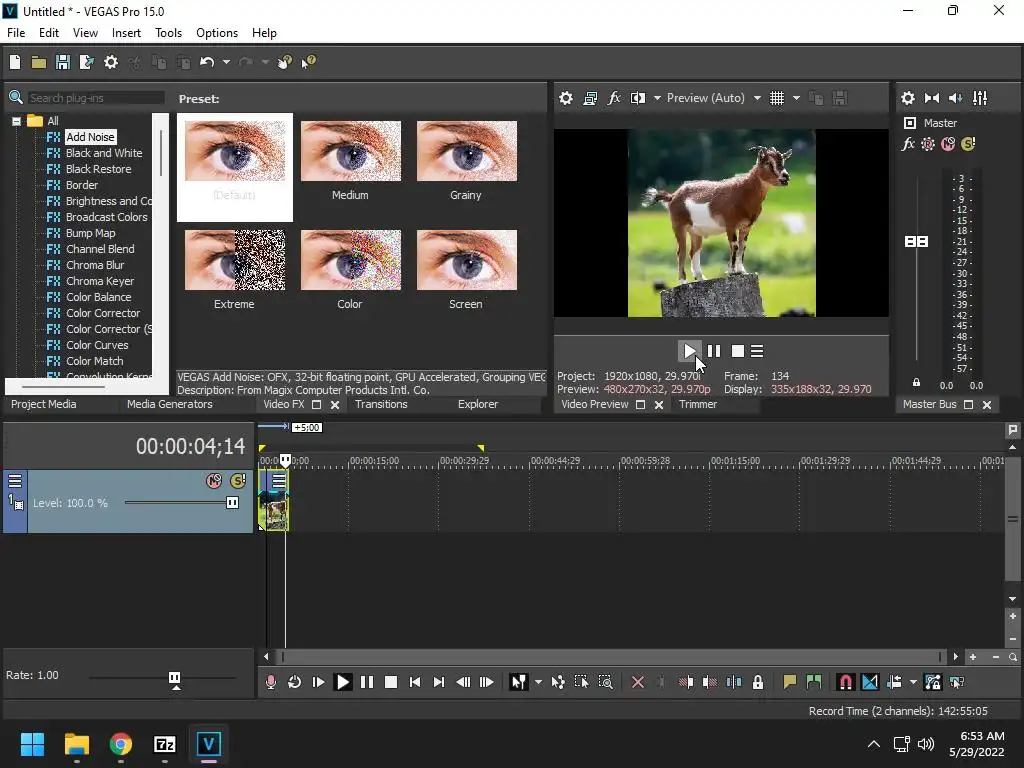Viewport: 1024px width, 768px height.
Task: Show hidden system tray icons chevron
Action: click(874, 744)
